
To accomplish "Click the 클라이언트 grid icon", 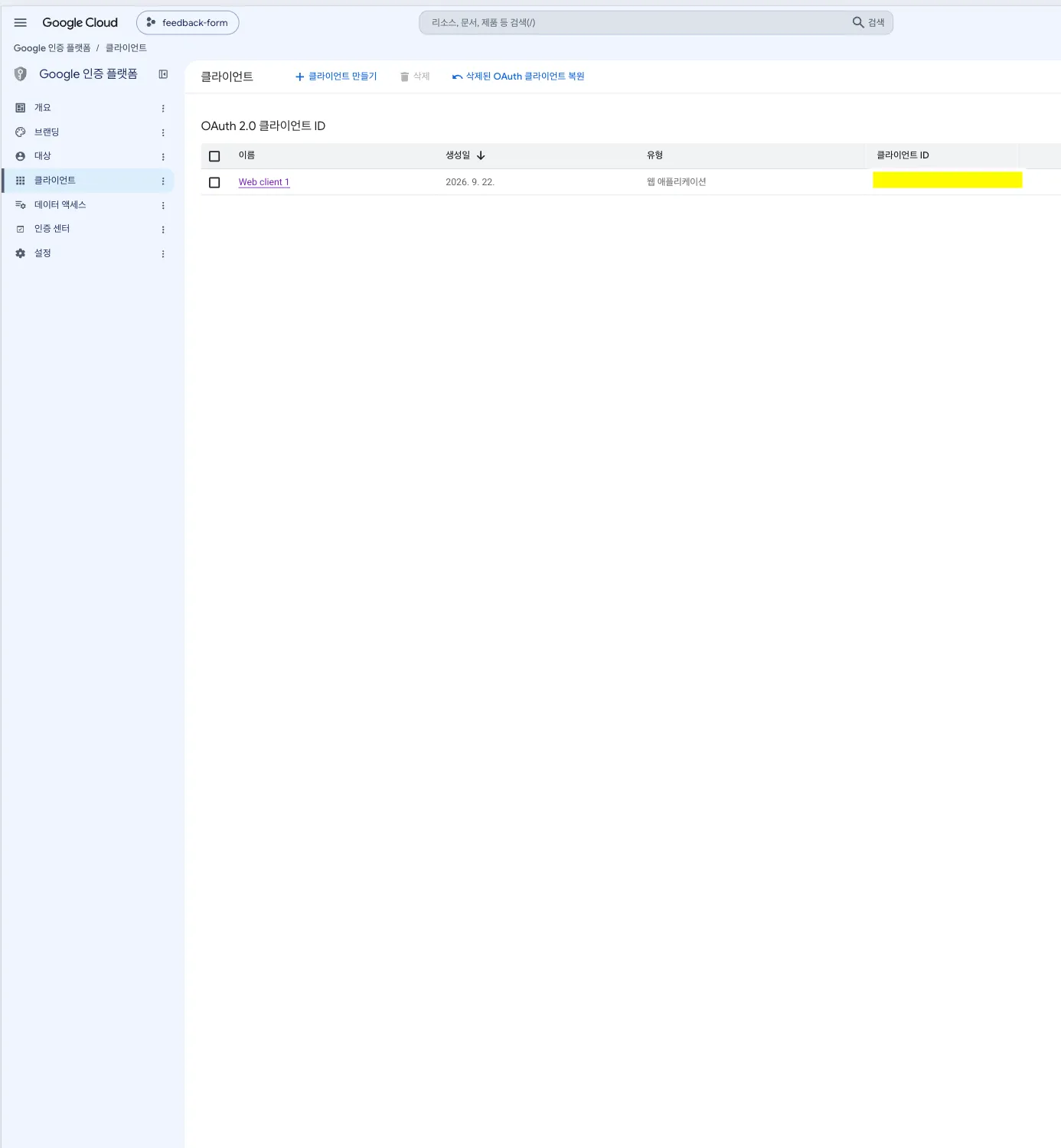I will click(21, 181).
